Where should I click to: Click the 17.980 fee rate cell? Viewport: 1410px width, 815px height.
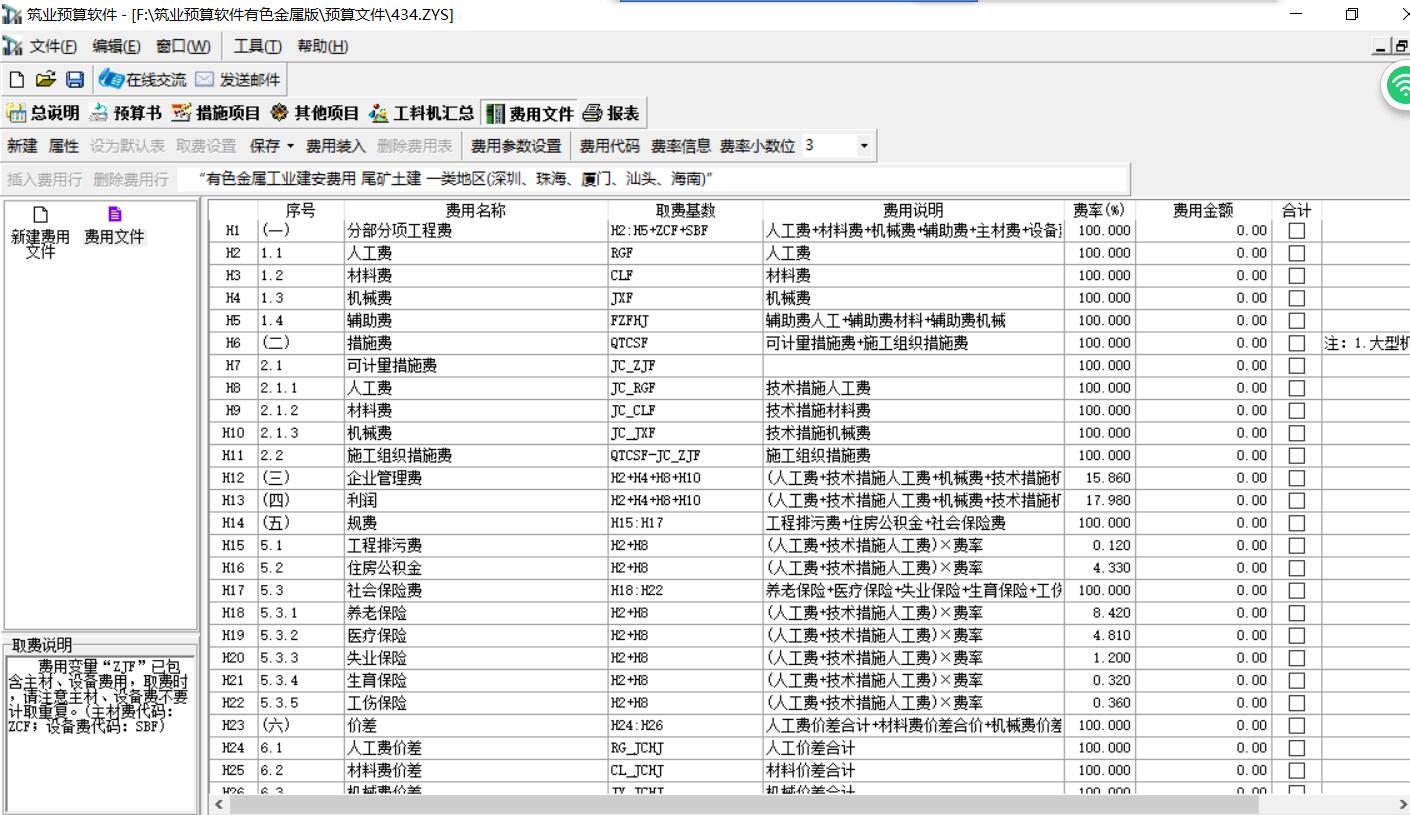(1099, 500)
